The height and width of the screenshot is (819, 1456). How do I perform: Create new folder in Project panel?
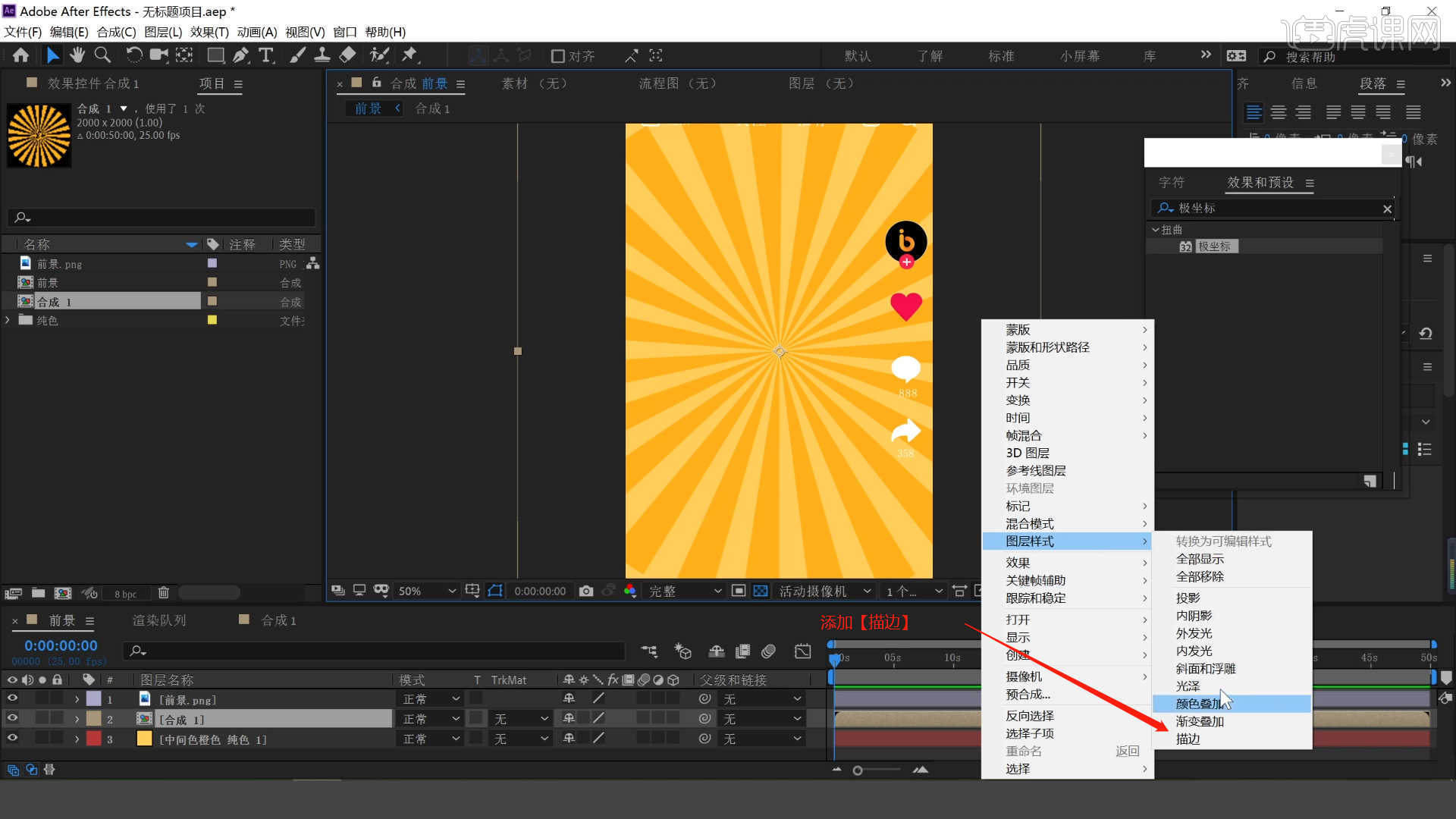click(39, 593)
